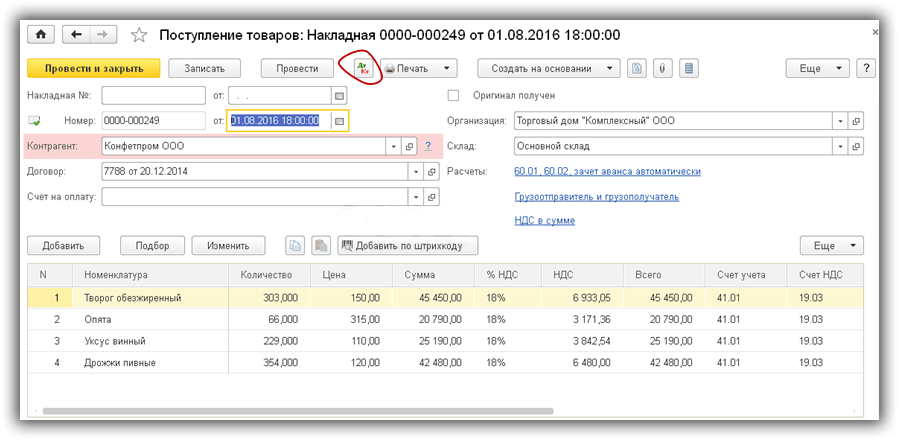Click the Счет НДС column header

point(824,275)
